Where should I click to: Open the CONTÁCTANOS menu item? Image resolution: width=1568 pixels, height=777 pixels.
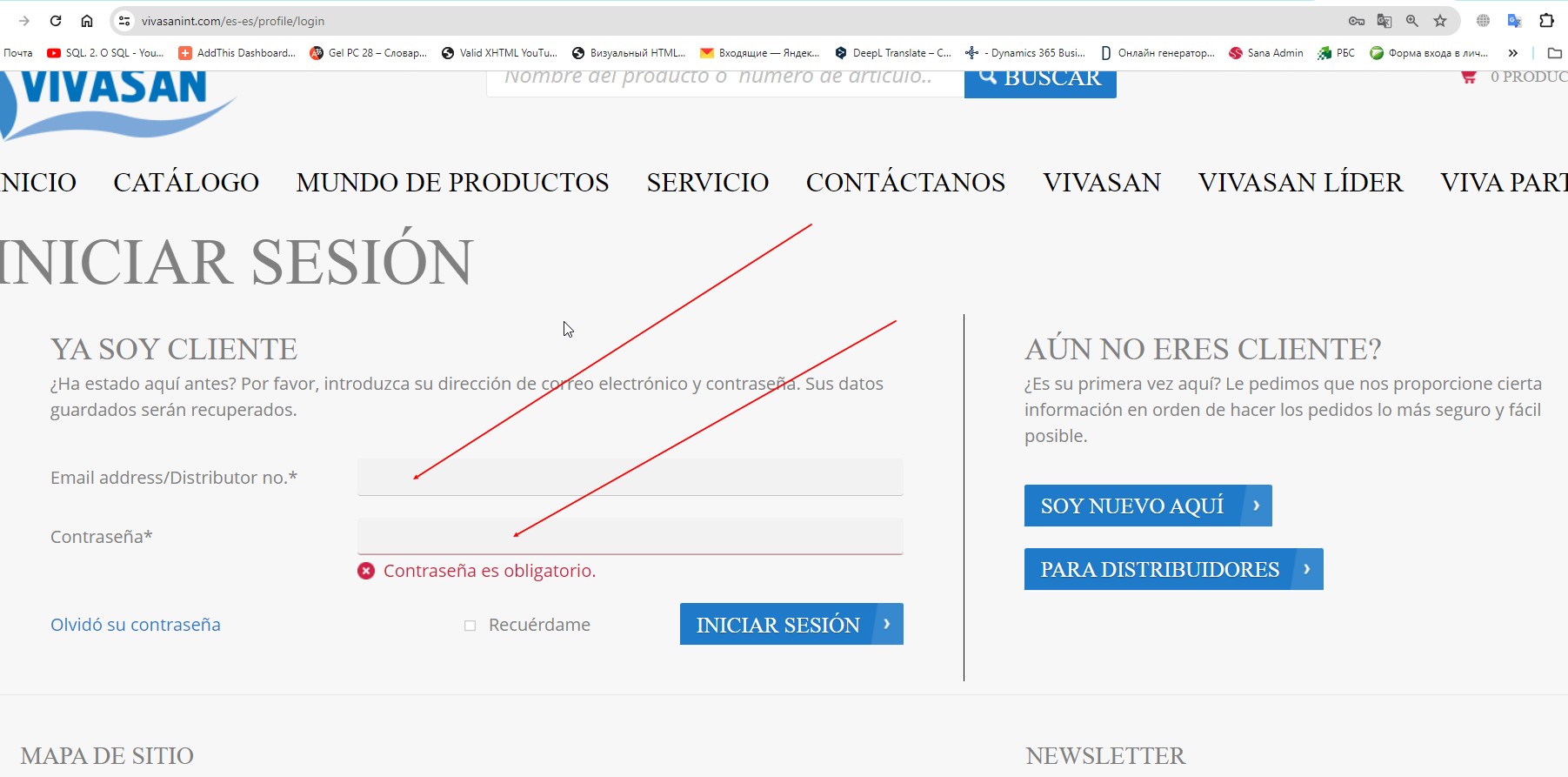905,182
